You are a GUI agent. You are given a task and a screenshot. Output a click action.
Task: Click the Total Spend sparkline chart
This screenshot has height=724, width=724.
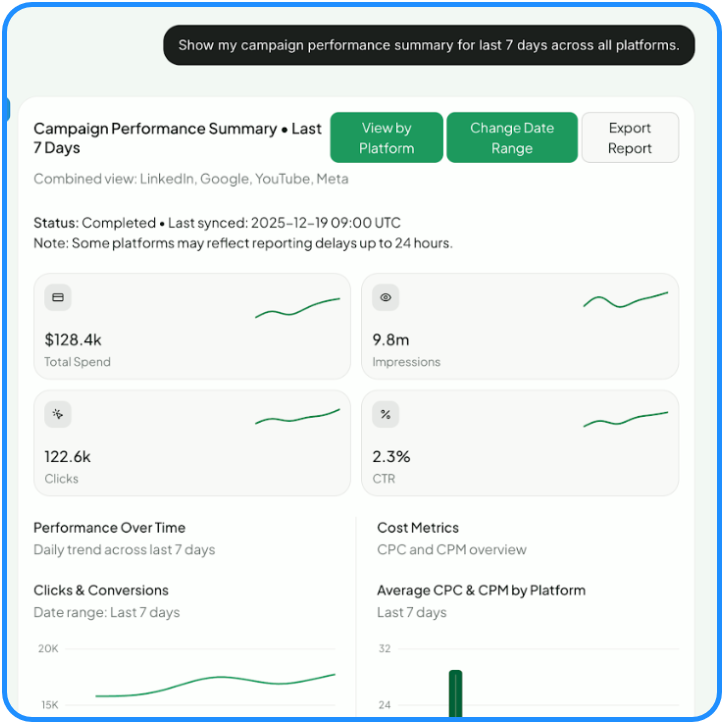click(x=297, y=308)
